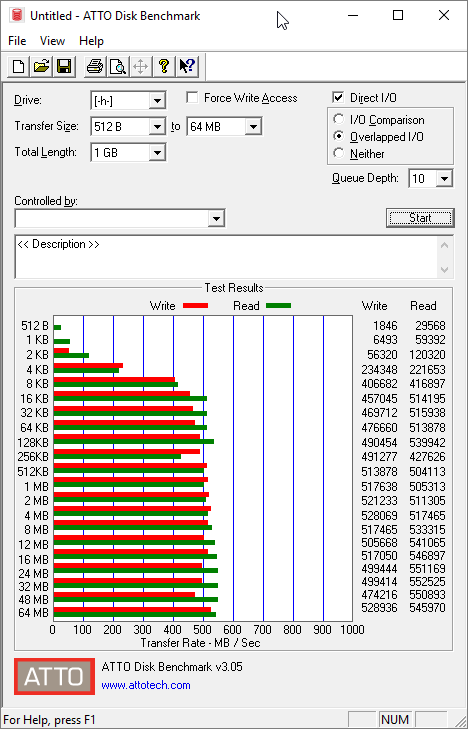Open the File menu
Image resolution: width=468 pixels, height=729 pixels.
tap(17, 41)
